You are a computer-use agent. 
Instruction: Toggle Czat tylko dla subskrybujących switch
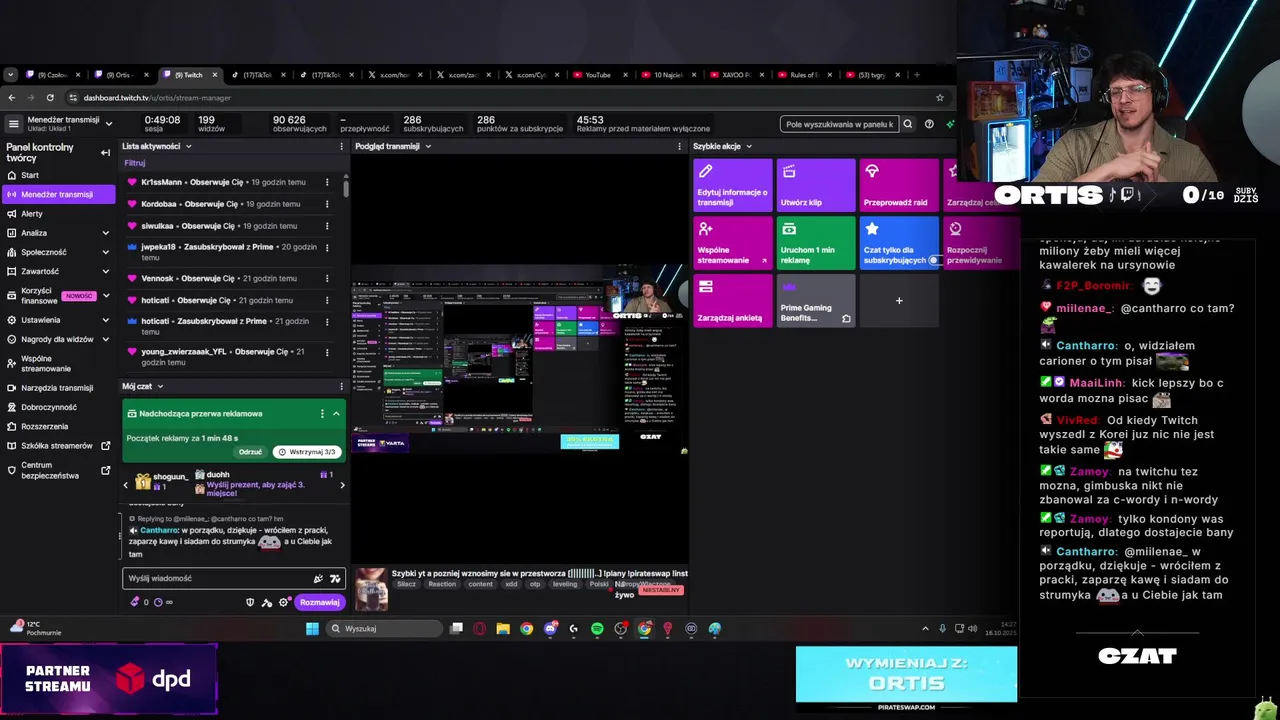(933, 260)
